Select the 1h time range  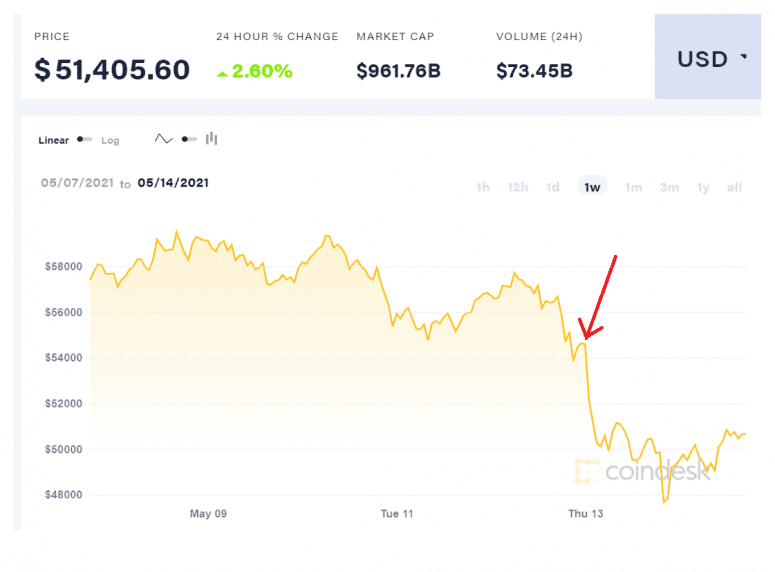483,187
